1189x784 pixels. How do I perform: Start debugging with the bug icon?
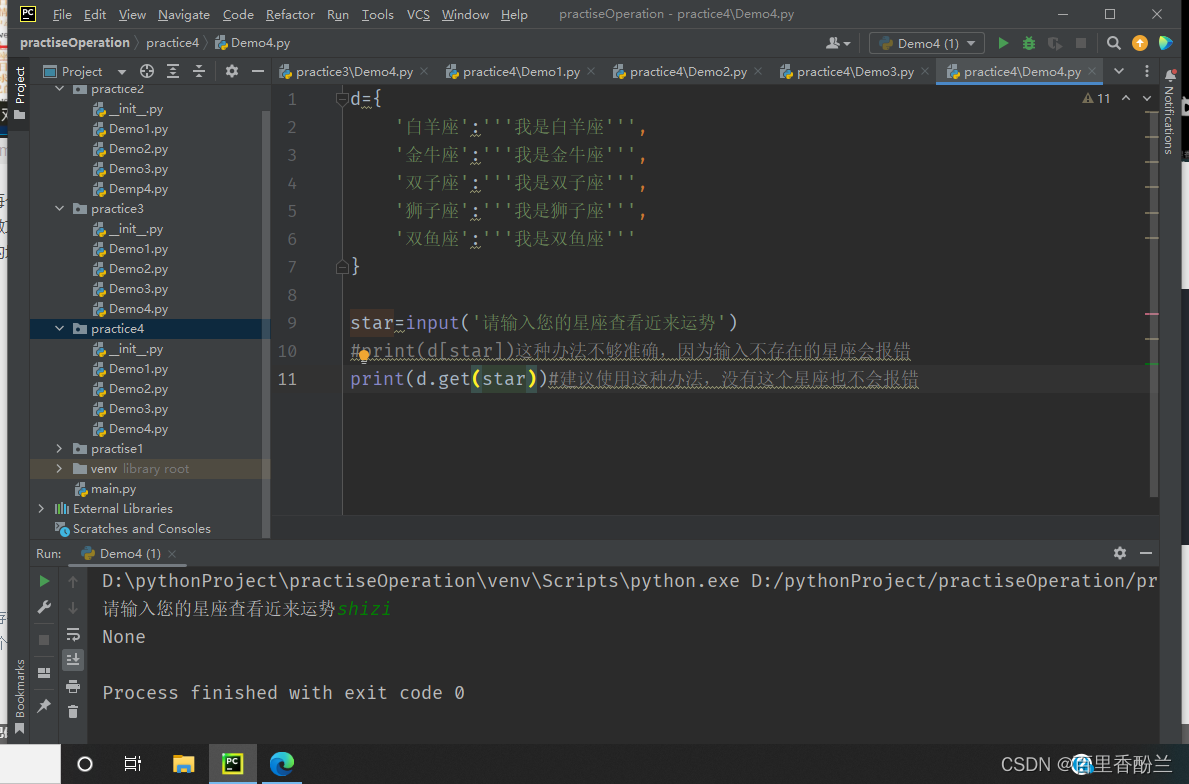(1028, 43)
